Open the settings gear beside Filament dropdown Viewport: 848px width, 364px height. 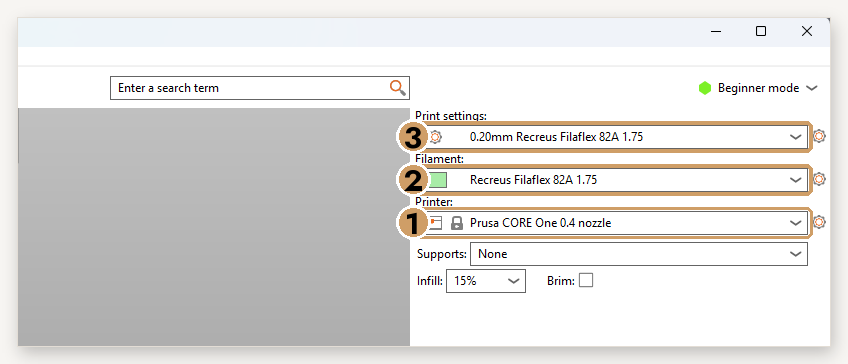(x=819, y=179)
